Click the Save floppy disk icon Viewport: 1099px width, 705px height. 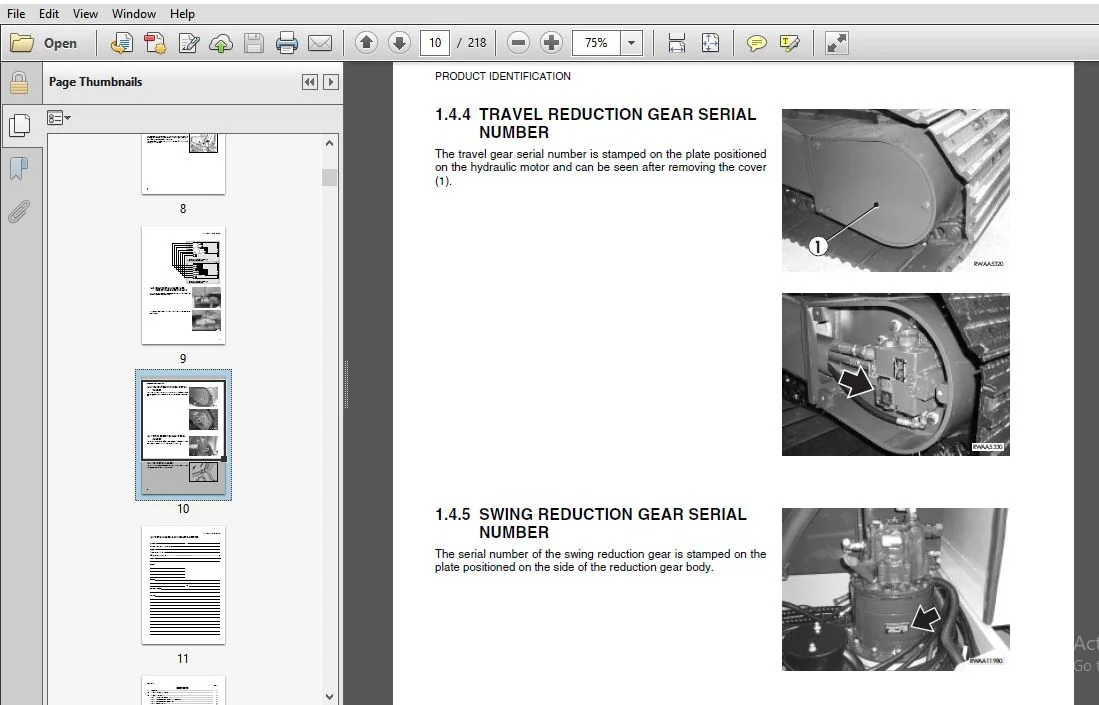tap(254, 43)
